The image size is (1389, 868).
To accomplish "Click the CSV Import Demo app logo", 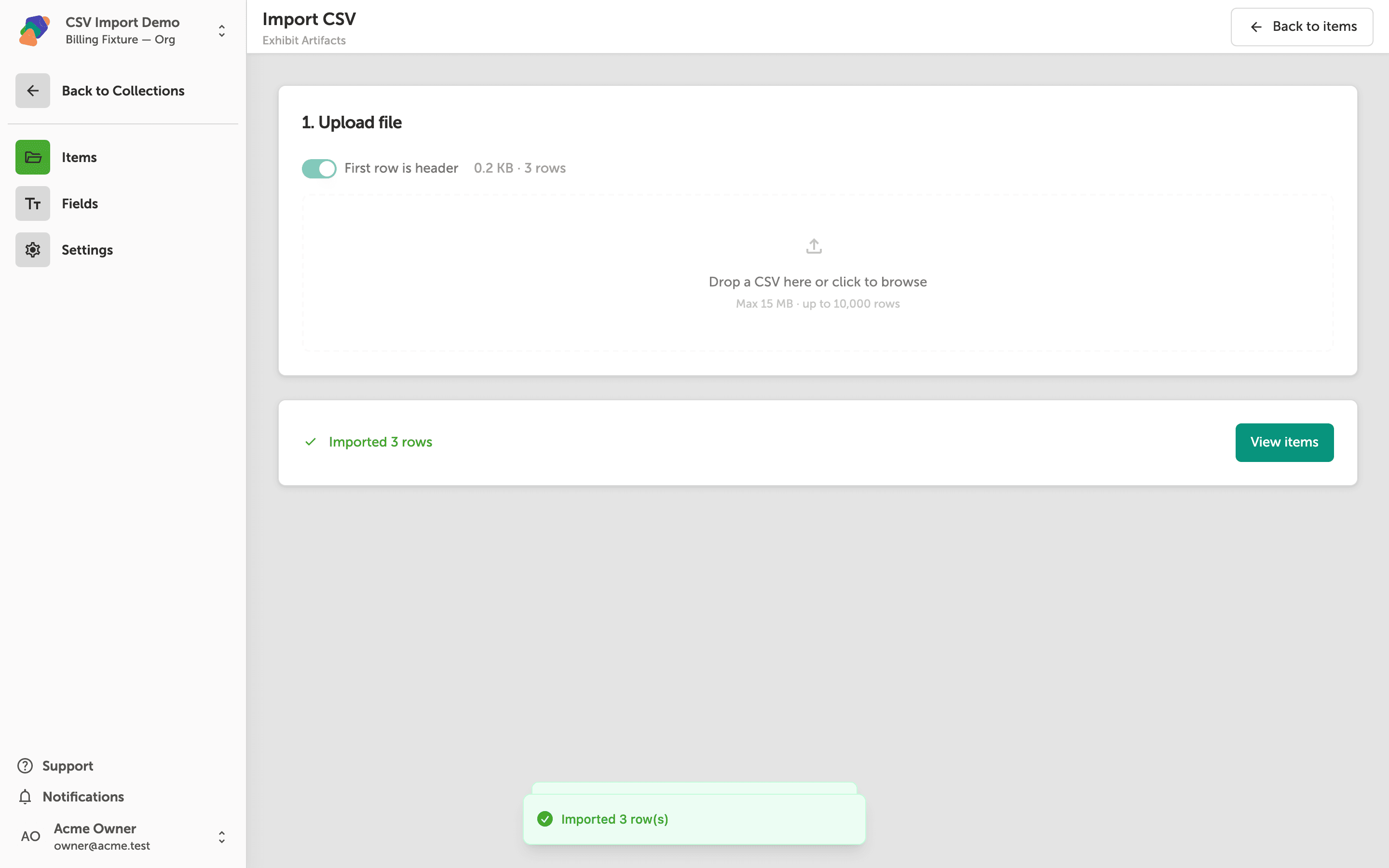I will pos(34,30).
